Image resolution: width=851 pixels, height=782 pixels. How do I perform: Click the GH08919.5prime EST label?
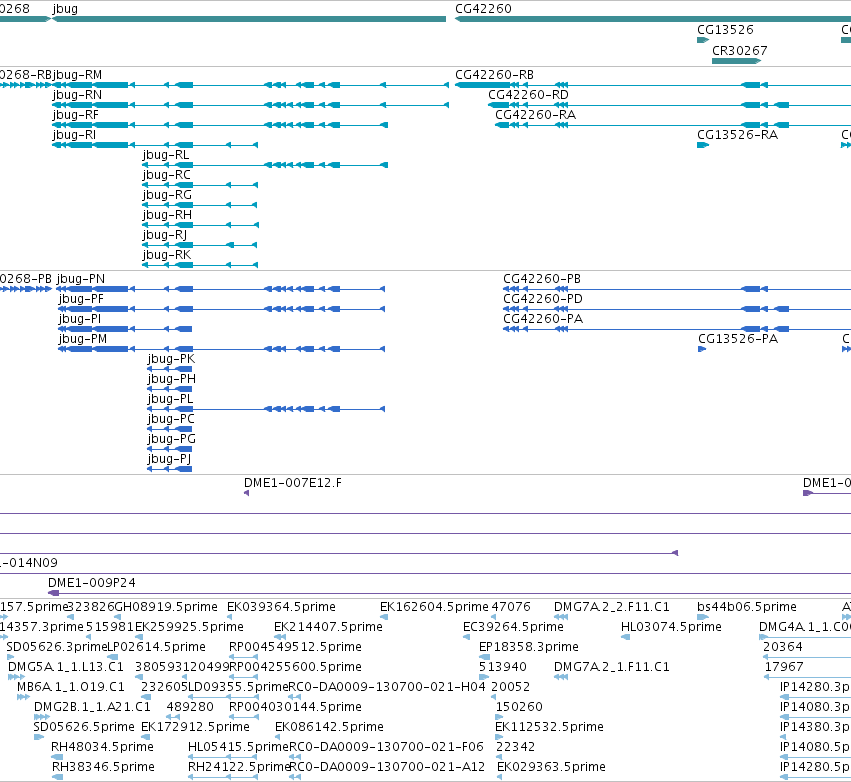166,607
